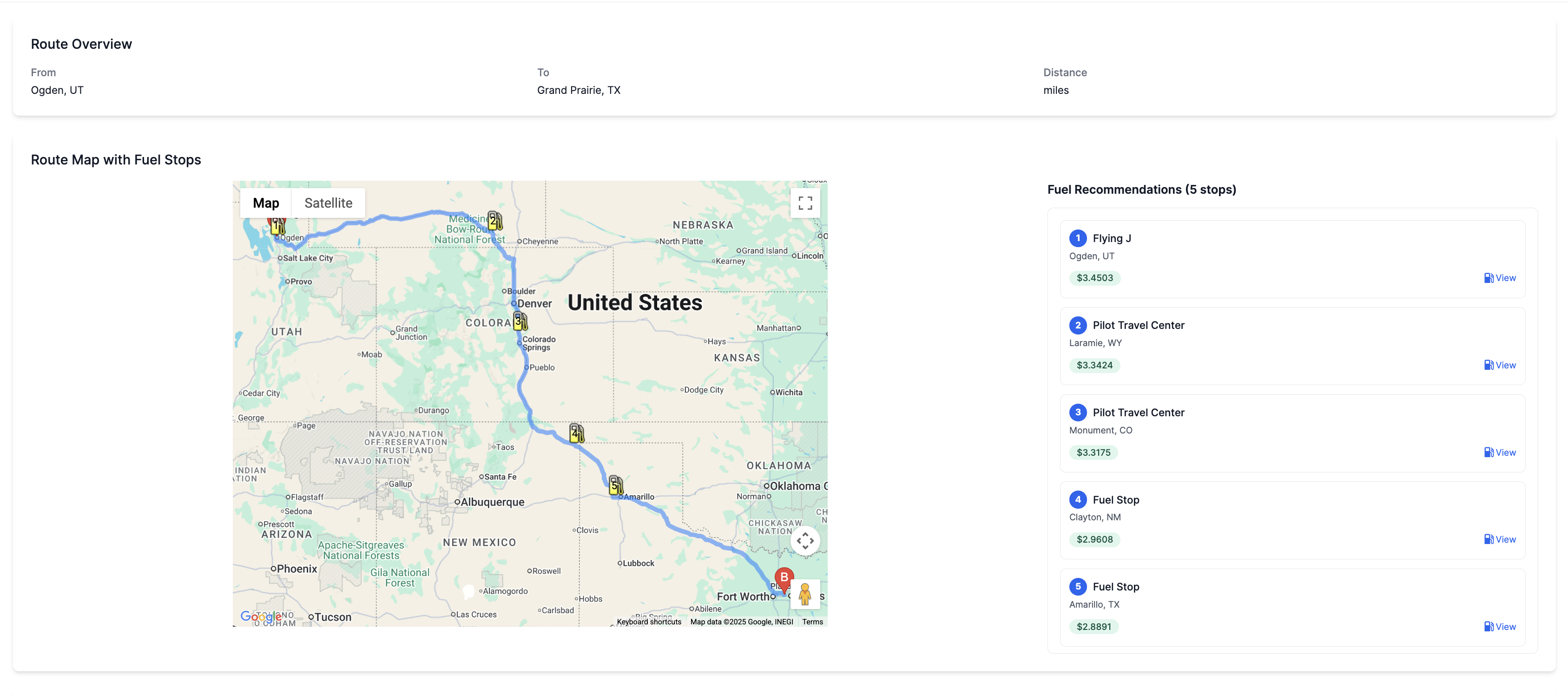View the Monument, CO Pilot stop
This screenshot has height=695, width=1568.
click(1500, 452)
